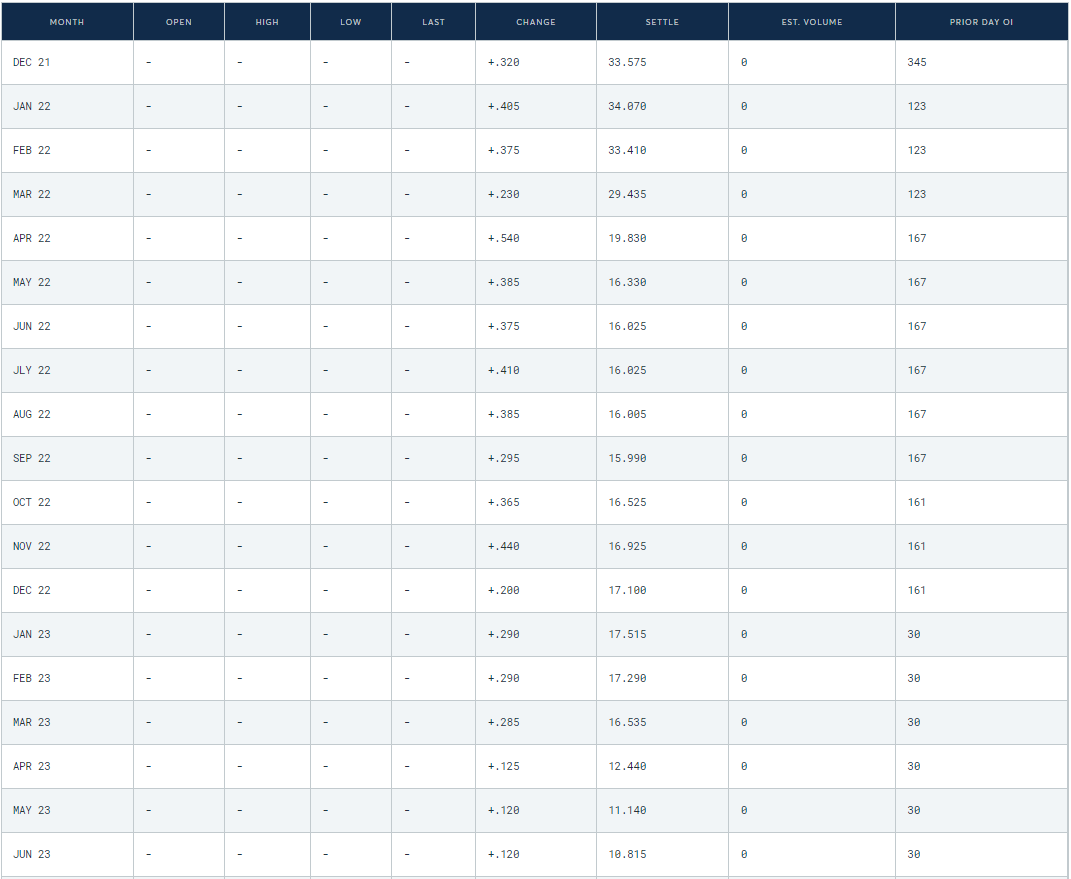
Task: Click the PRIOR DAY OI header
Action: coord(981,22)
